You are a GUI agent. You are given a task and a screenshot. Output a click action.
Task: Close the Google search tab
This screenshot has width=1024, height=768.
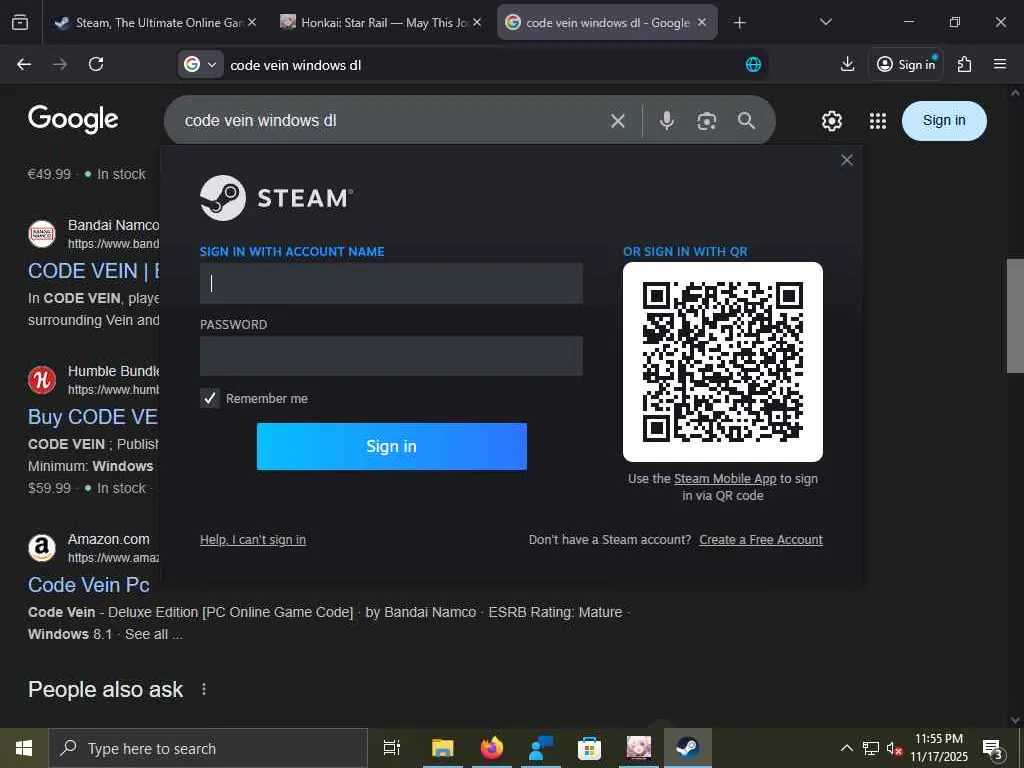coord(702,23)
